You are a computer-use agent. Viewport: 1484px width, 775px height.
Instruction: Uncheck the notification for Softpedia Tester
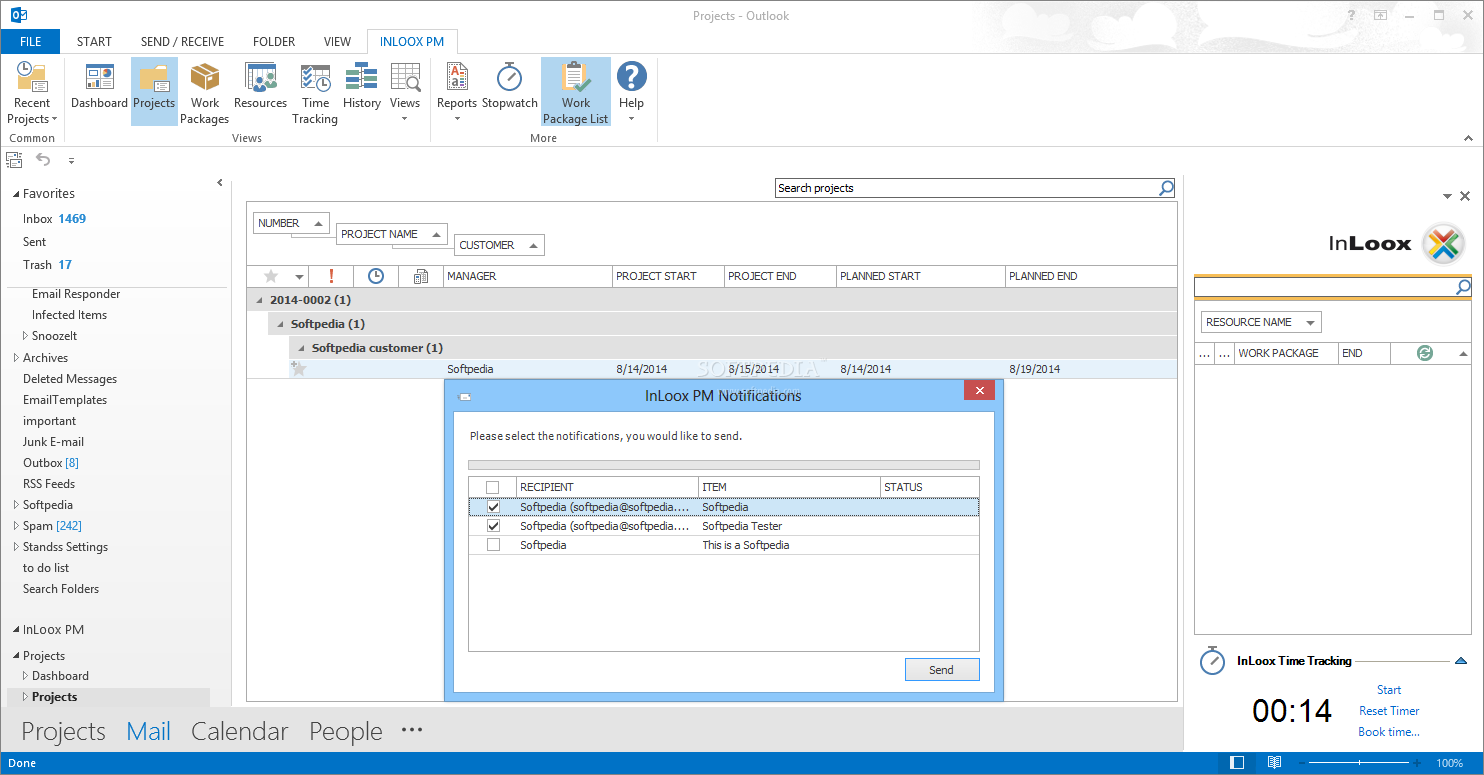pos(493,526)
